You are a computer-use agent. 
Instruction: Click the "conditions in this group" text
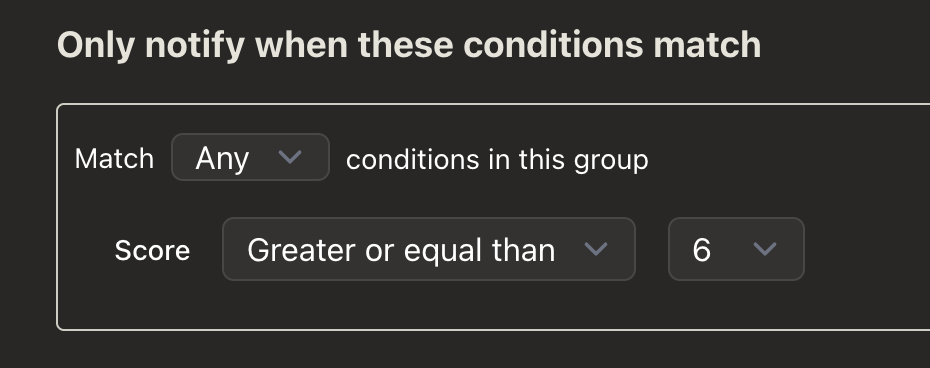497,160
